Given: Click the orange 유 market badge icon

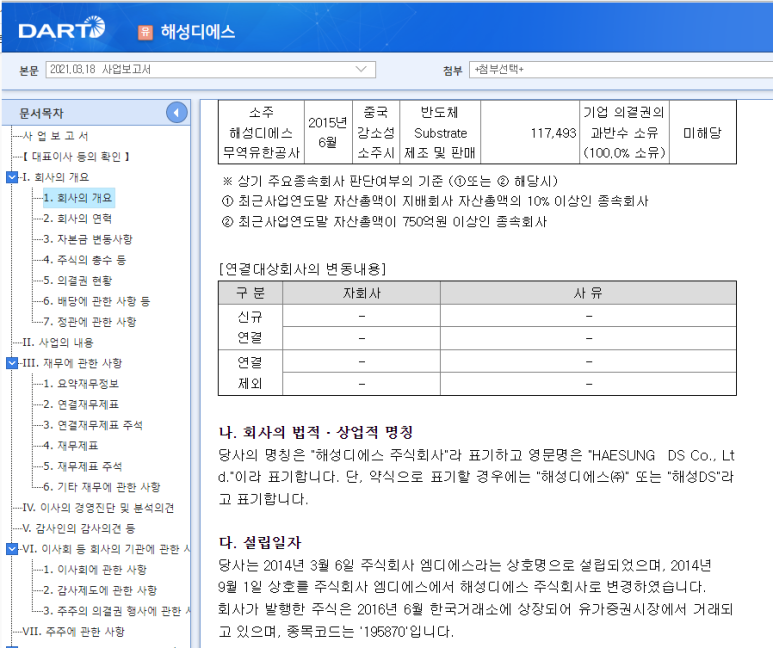Looking at the screenshot, I should point(145,32).
